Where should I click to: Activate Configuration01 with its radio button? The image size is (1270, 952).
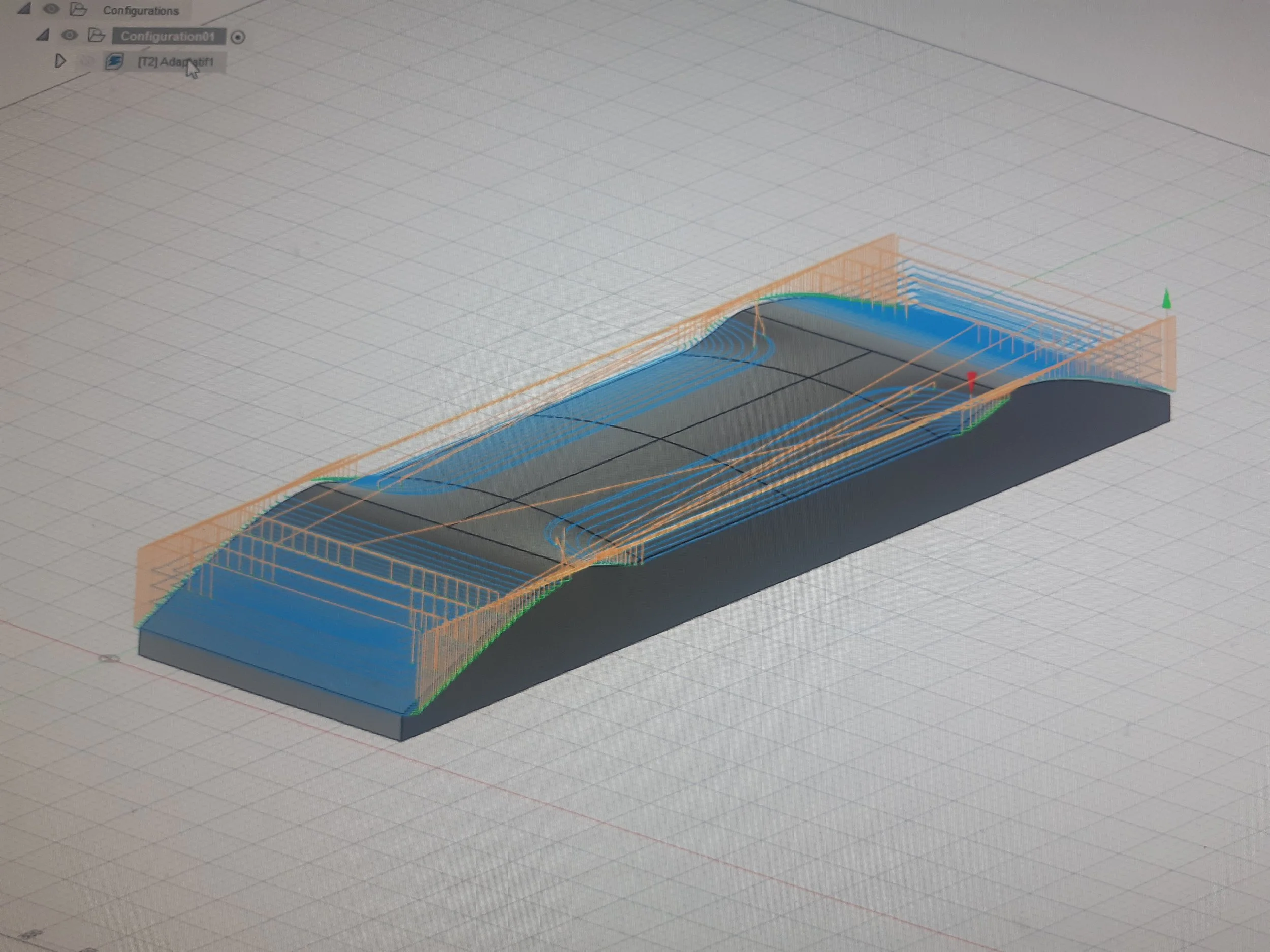[x=238, y=37]
